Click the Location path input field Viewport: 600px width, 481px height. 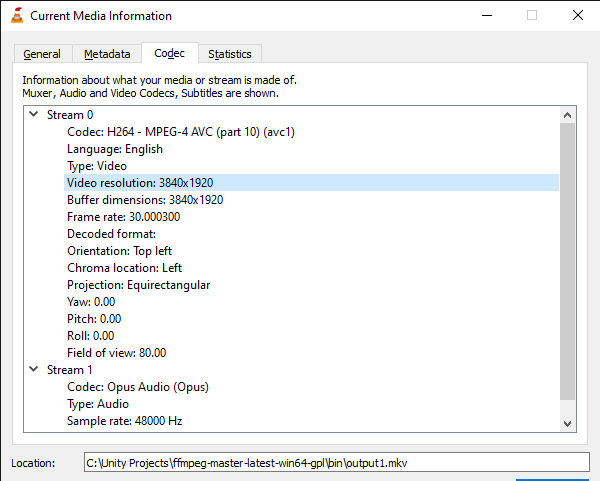337,463
